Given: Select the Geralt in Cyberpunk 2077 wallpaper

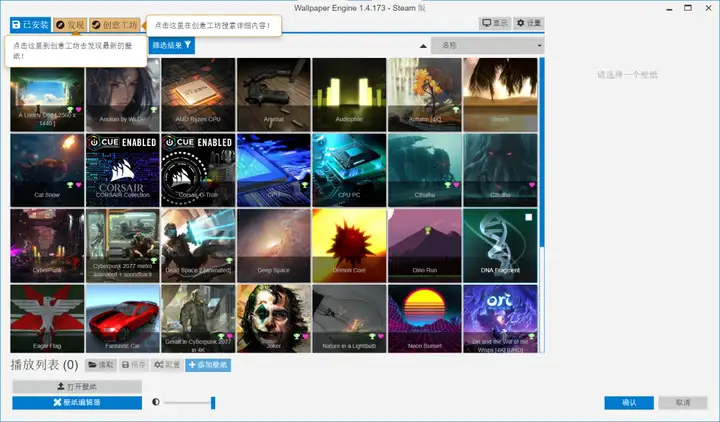Looking at the screenshot, I should [x=198, y=319].
